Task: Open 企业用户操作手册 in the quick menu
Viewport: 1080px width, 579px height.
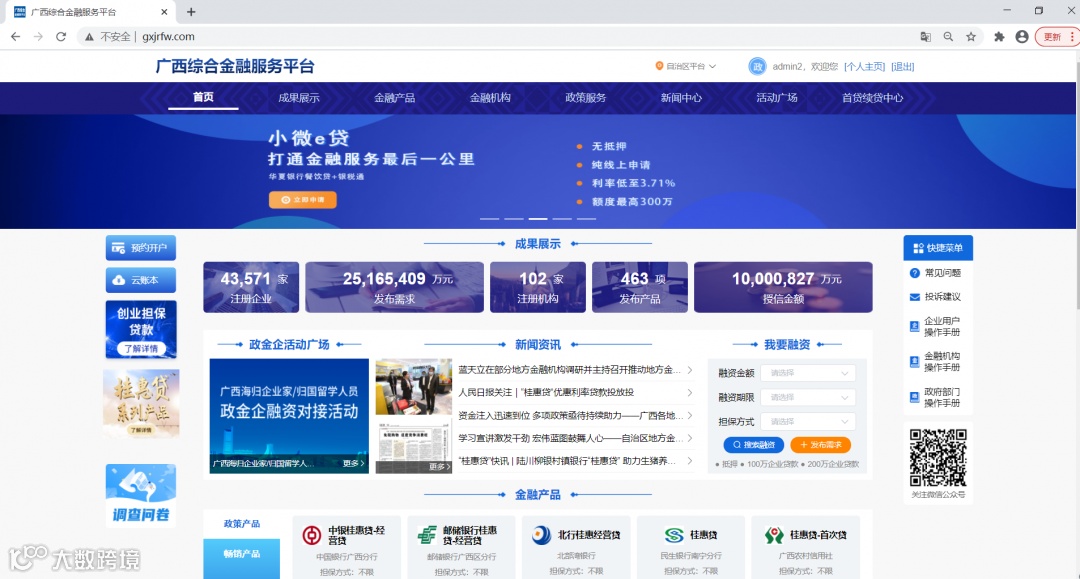Action: click(937, 326)
